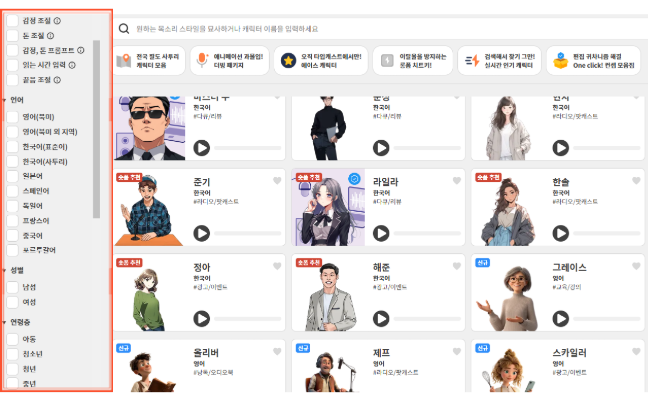Play voice sample for 그레이스
648x395 pixels.
[561, 319]
